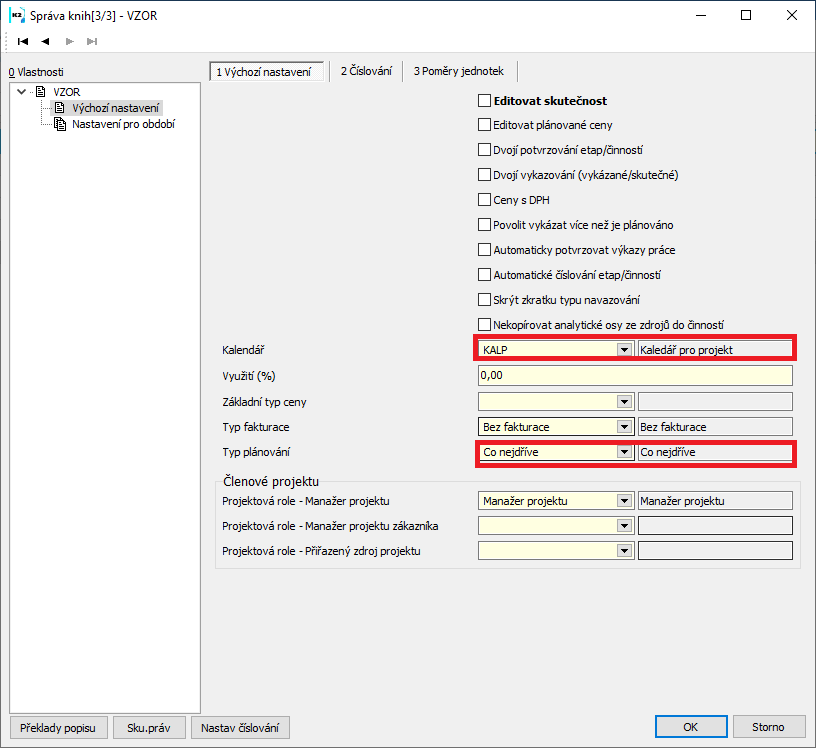Click icon beside Nastavení pro období node
The image size is (816, 748).
pos(60,124)
